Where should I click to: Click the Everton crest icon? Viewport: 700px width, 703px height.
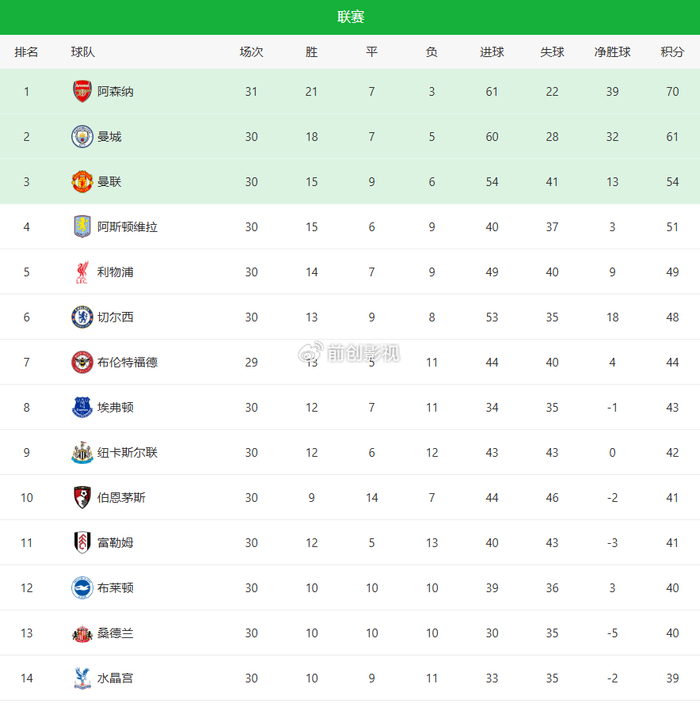point(82,407)
